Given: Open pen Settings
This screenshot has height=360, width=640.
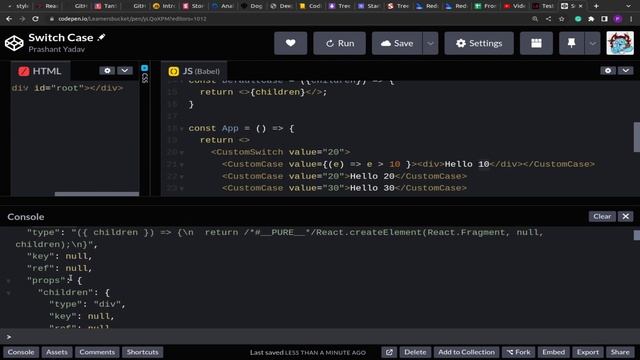Looking at the screenshot, I should point(479,43).
